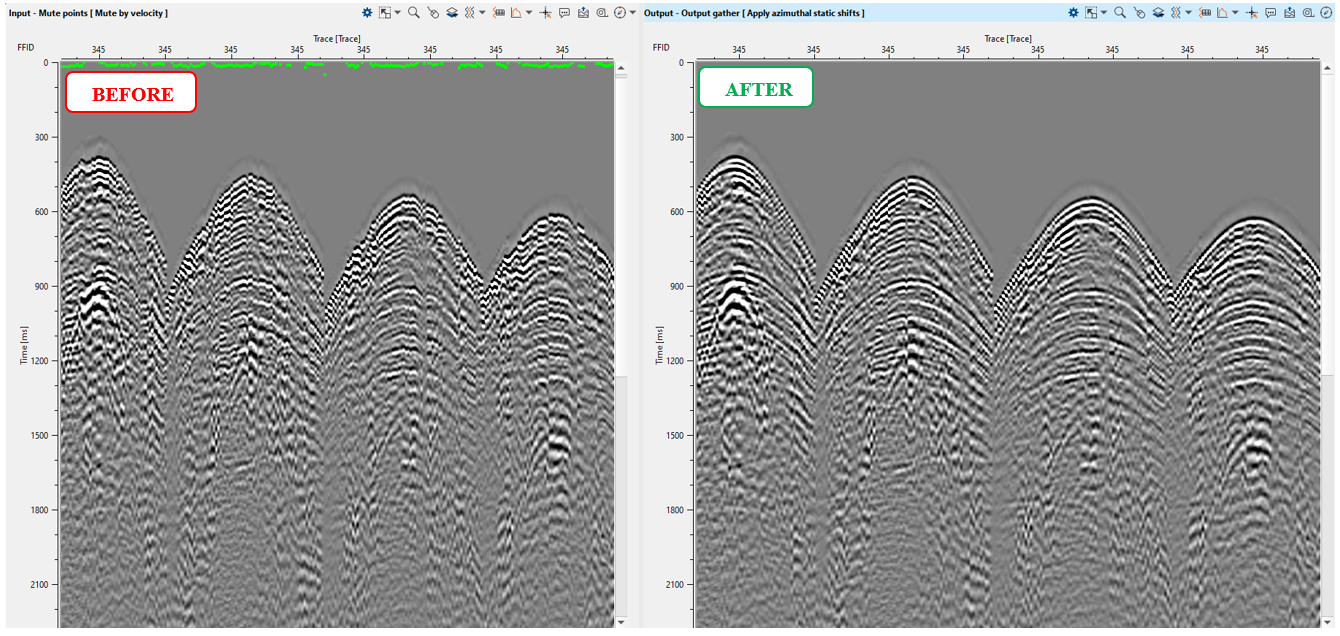This screenshot has width=1340, height=636.
Task: Click the red BEFORE label box
Action: pos(131,93)
